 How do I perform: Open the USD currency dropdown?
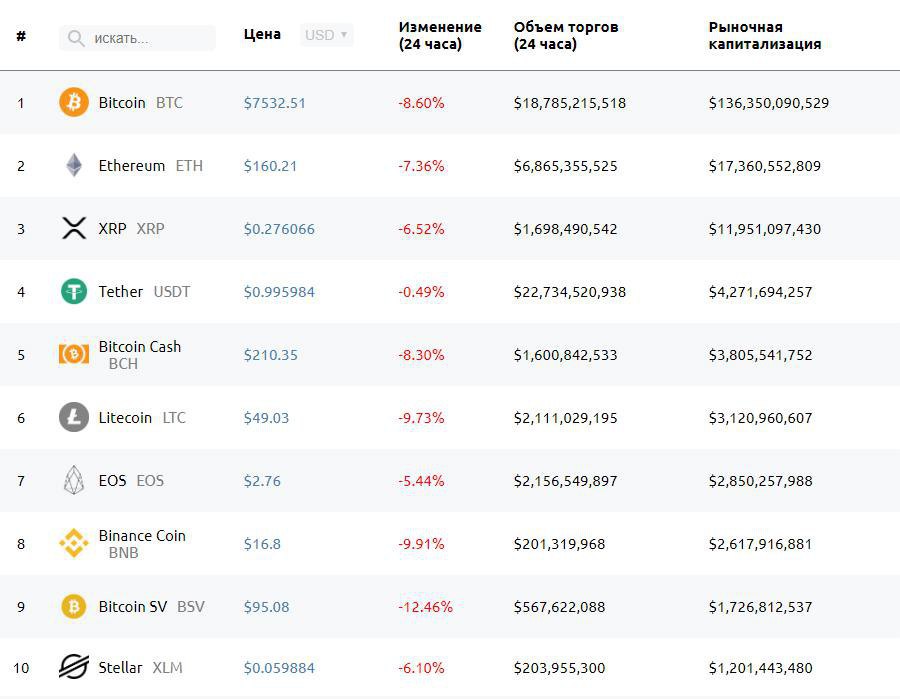(326, 35)
